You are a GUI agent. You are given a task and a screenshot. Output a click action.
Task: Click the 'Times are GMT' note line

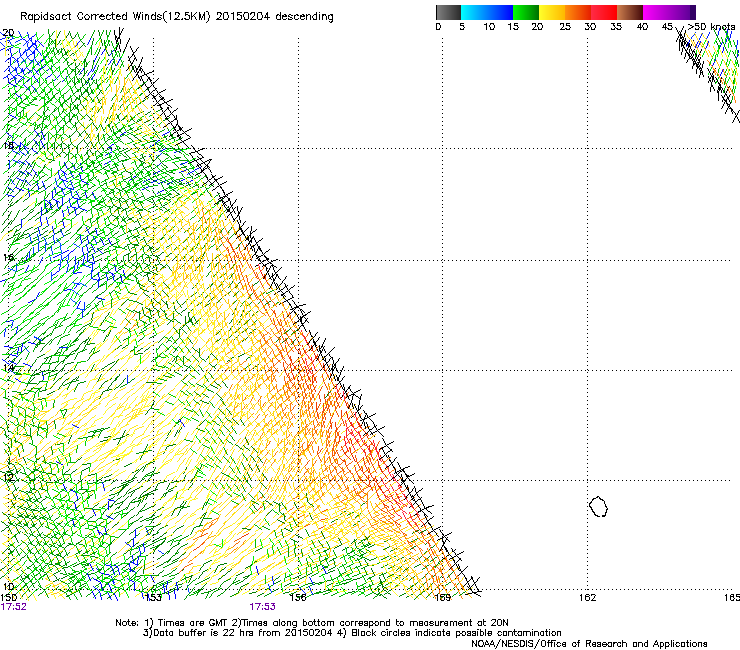pyautogui.click(x=312, y=623)
